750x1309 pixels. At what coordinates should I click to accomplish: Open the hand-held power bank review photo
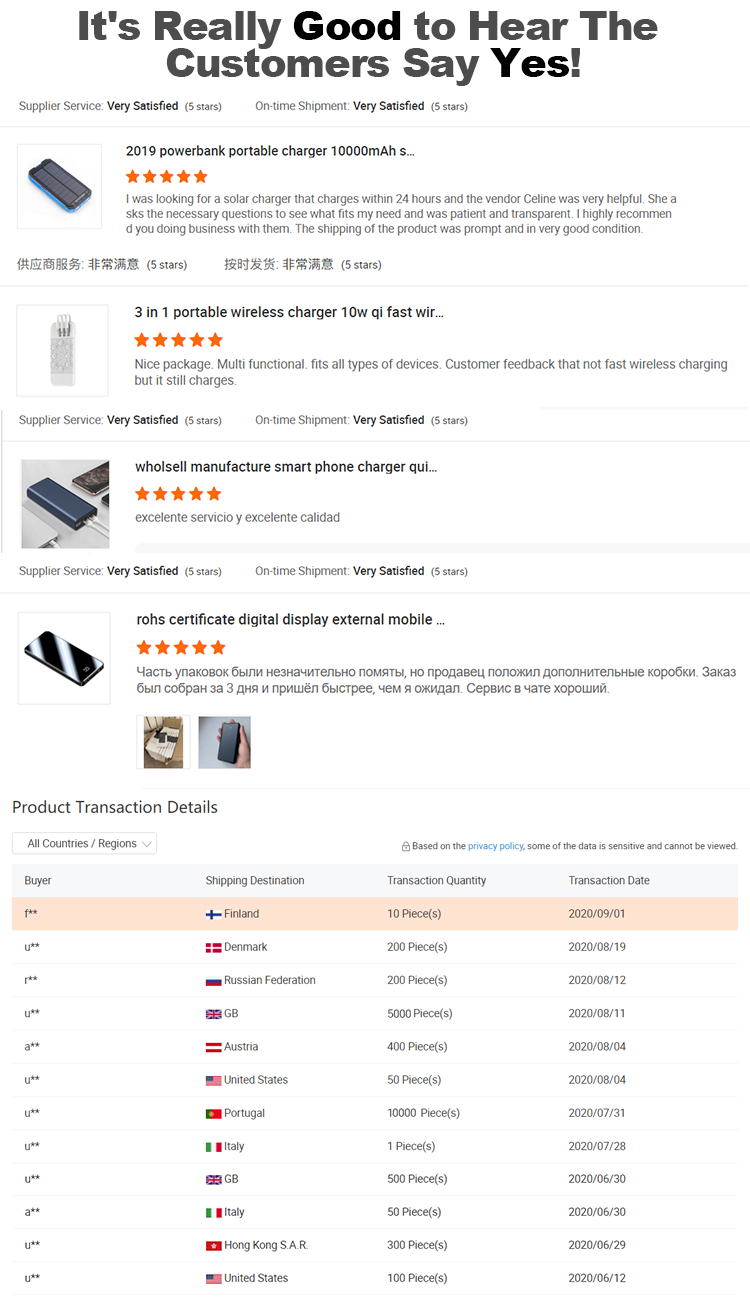[224, 742]
